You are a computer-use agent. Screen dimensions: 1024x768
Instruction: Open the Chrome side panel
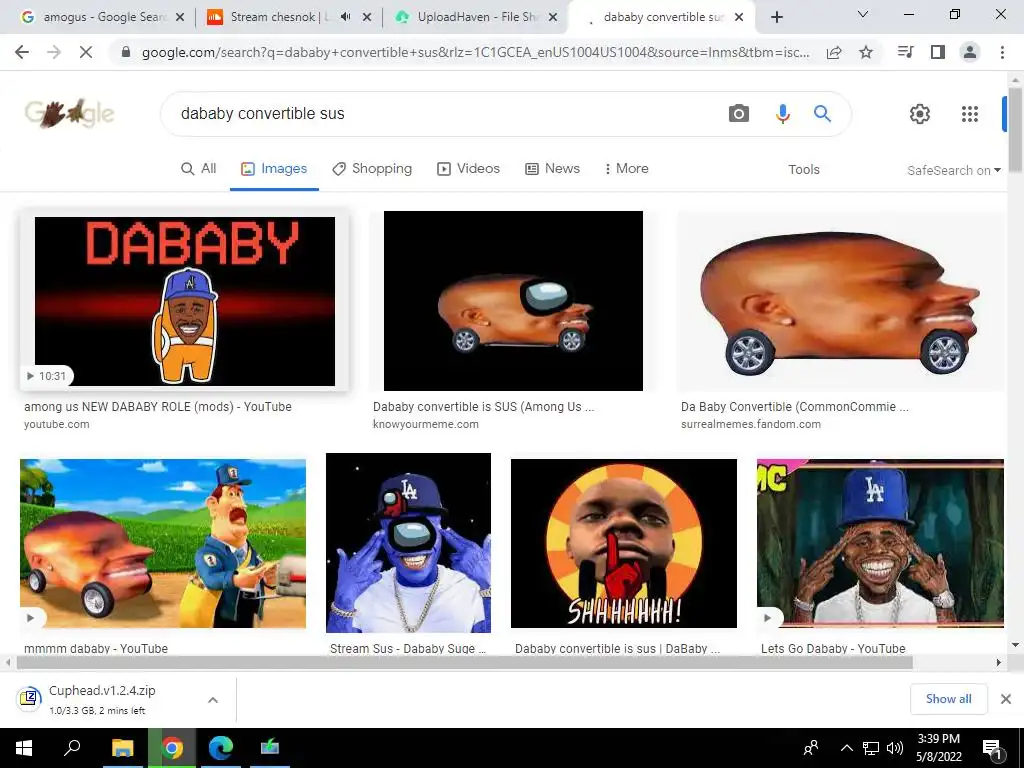click(938, 52)
